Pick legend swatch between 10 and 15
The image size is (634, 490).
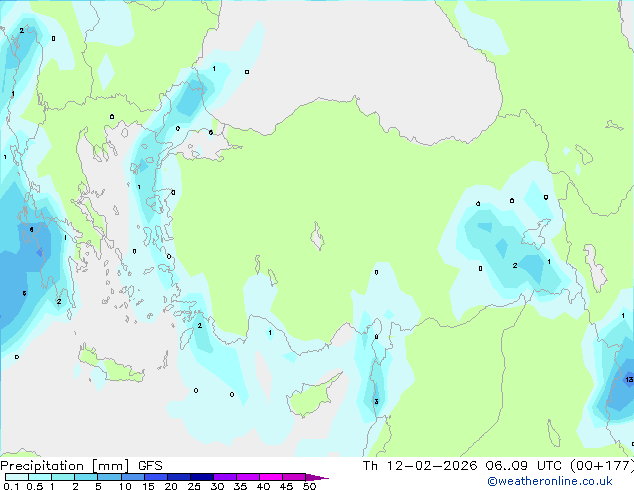pos(132,477)
